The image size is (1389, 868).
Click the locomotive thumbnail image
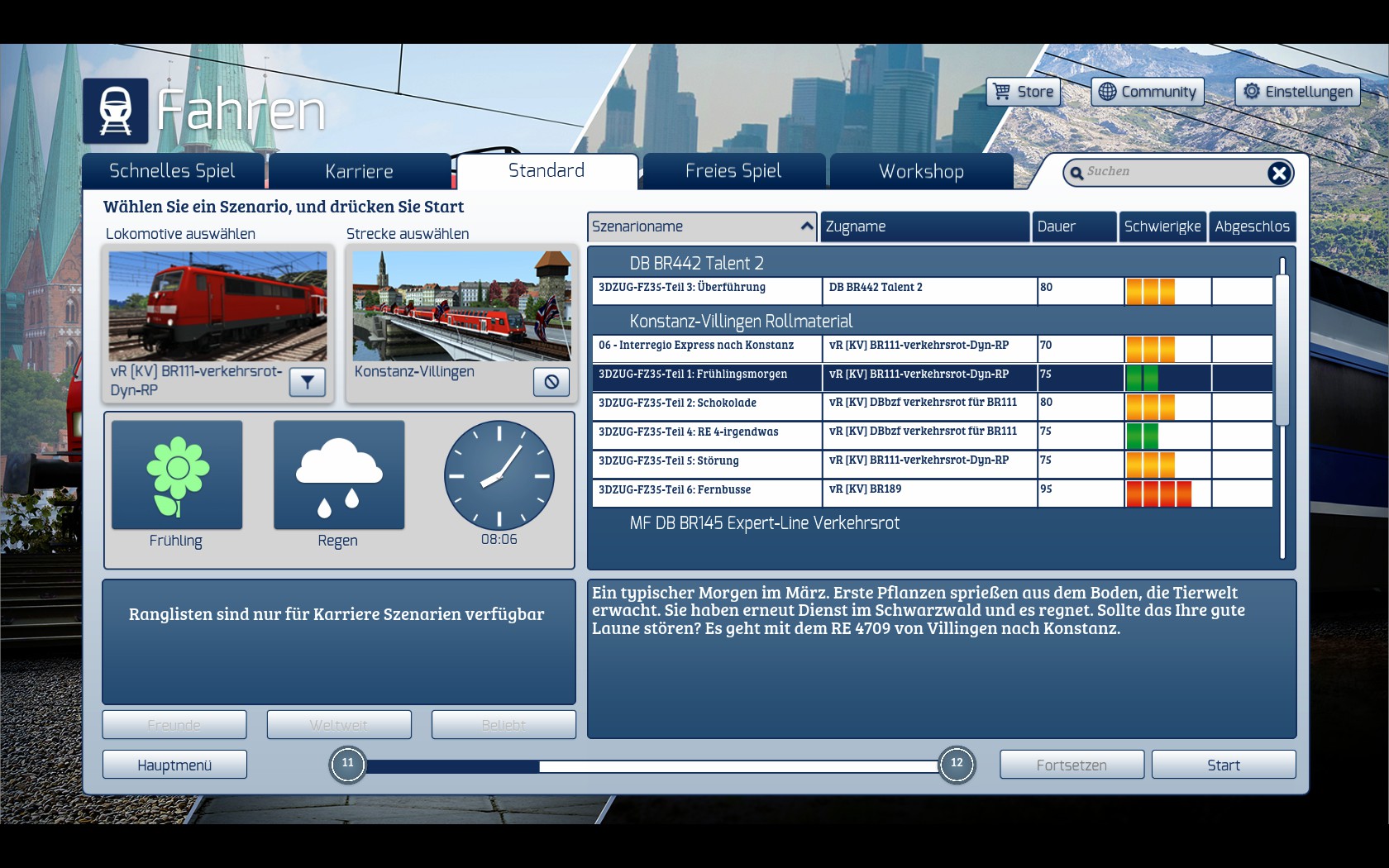coord(218,307)
